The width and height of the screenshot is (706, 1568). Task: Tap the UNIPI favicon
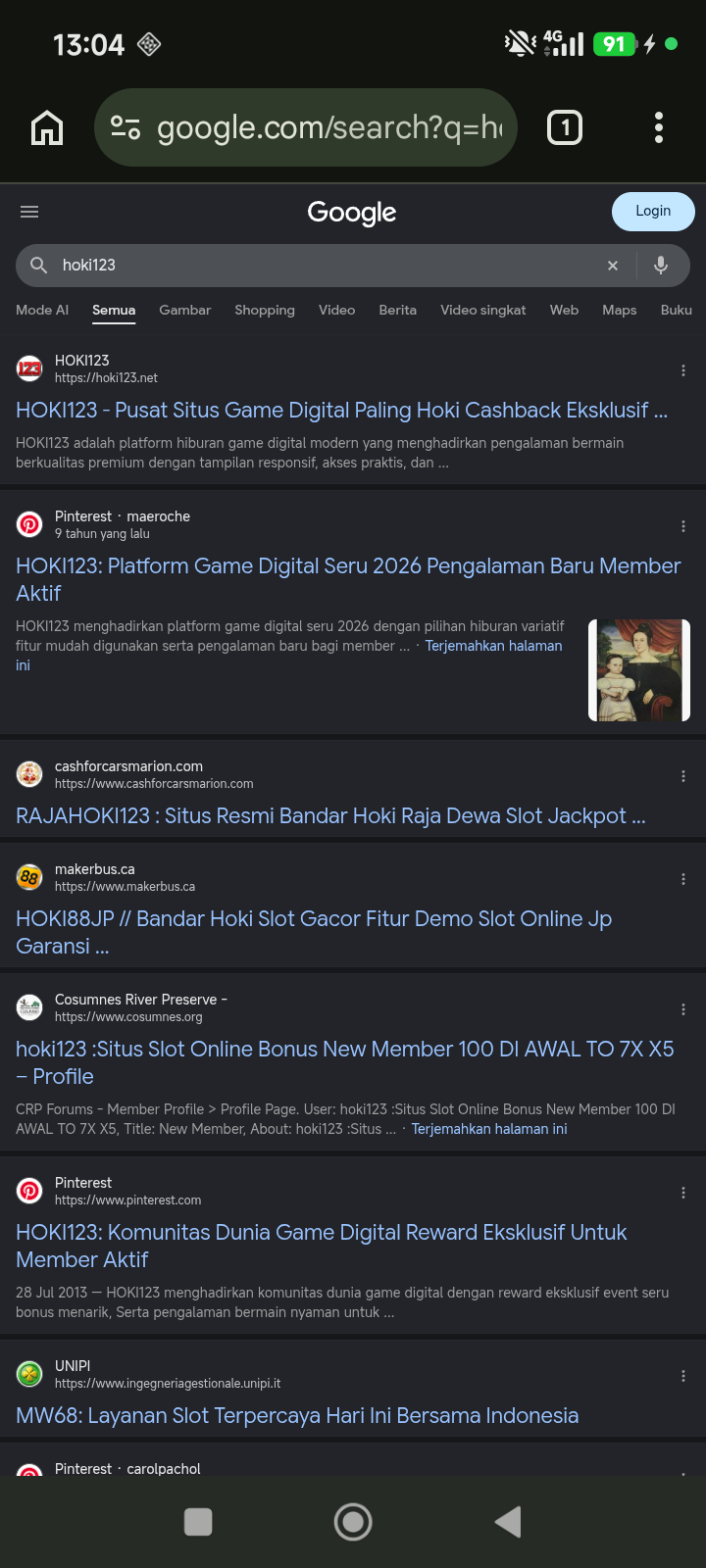tap(29, 1374)
